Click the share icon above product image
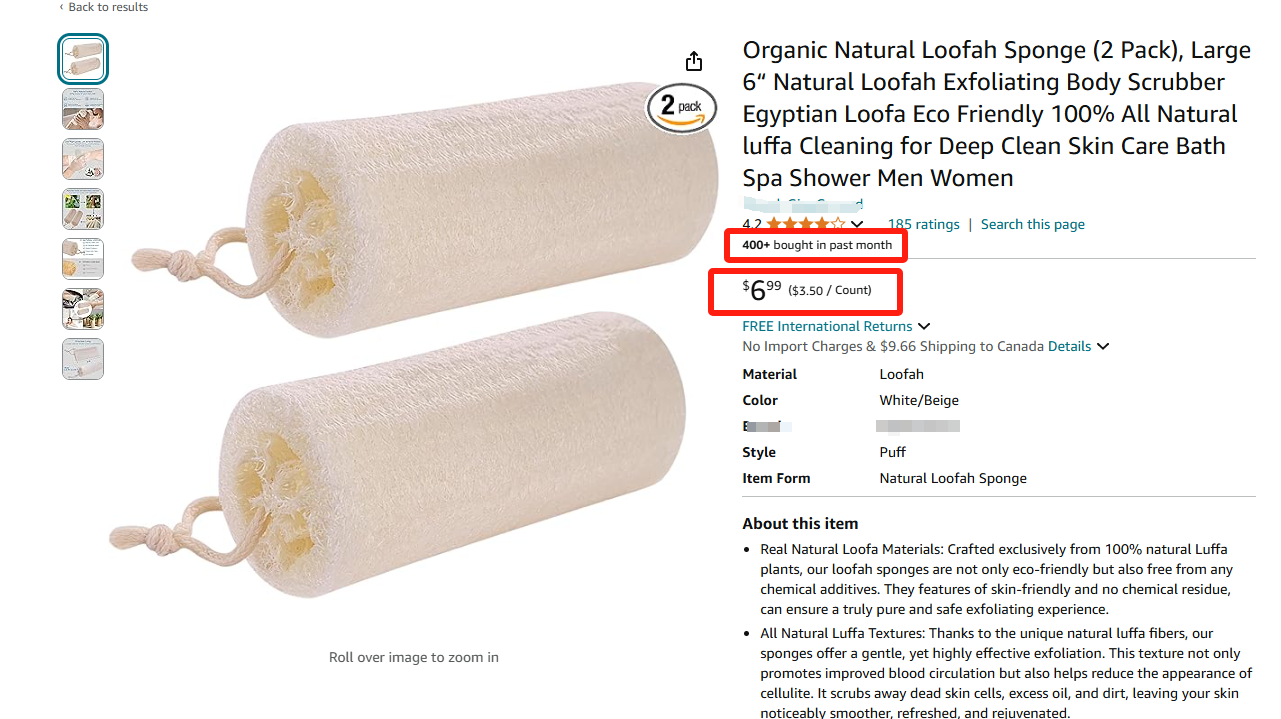 (694, 62)
